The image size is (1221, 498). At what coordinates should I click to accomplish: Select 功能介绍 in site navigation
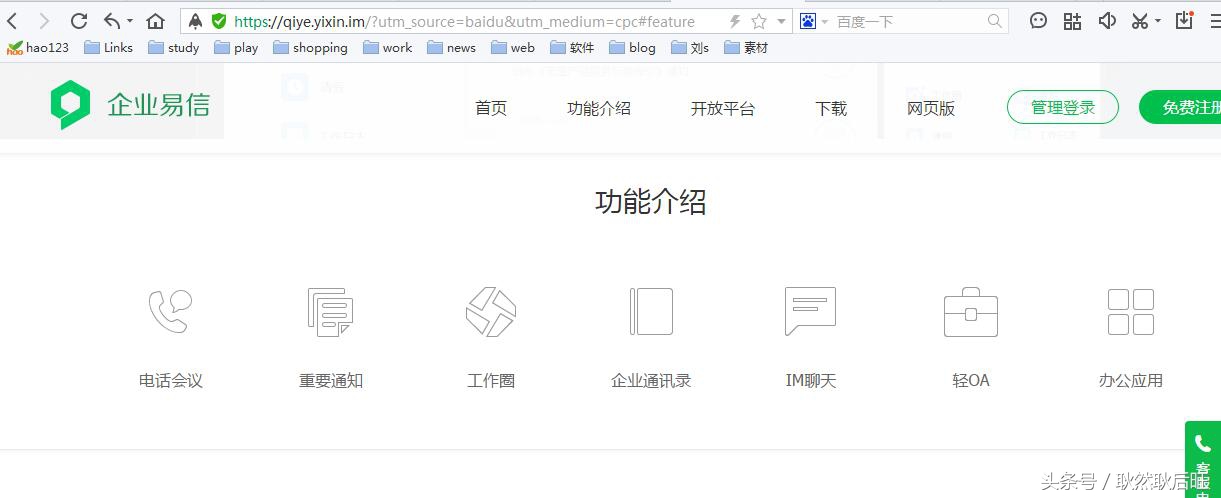click(x=599, y=108)
